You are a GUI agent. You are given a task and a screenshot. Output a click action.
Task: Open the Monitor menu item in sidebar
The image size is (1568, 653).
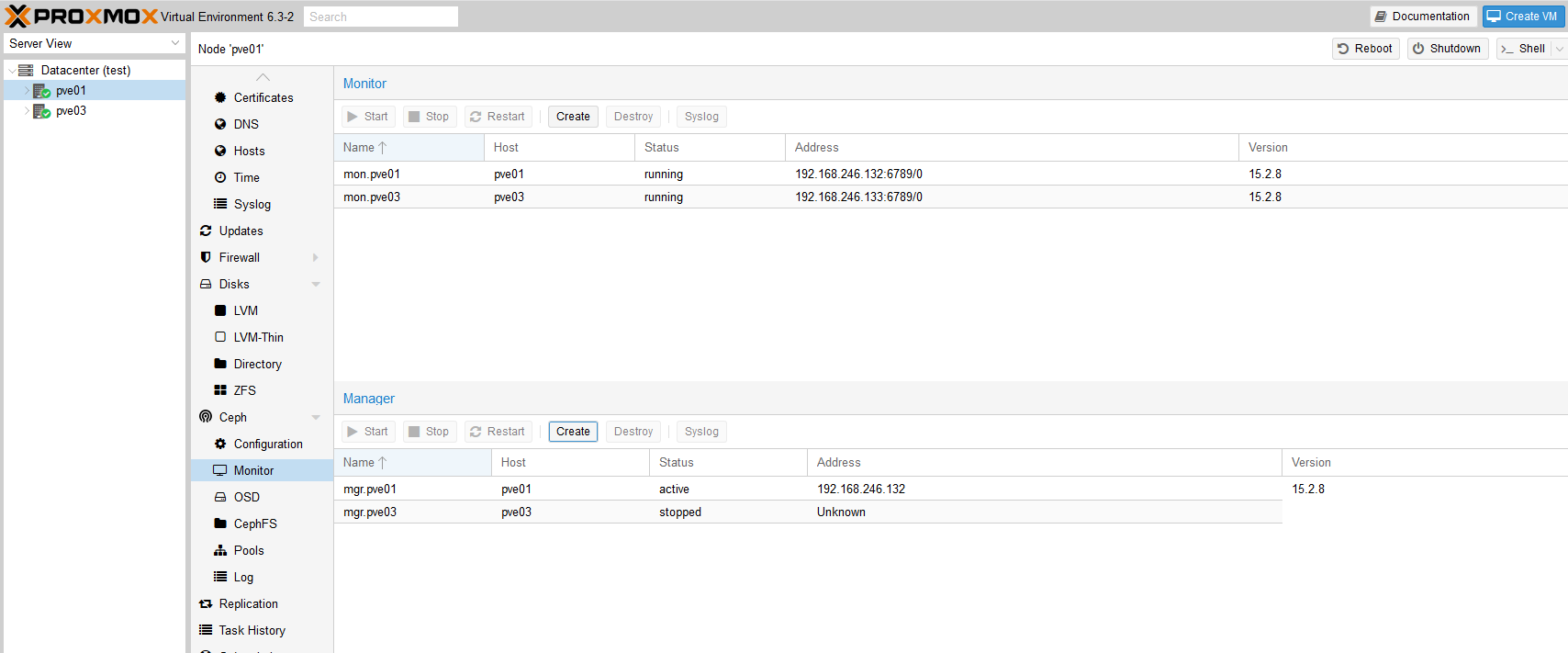(x=263, y=470)
